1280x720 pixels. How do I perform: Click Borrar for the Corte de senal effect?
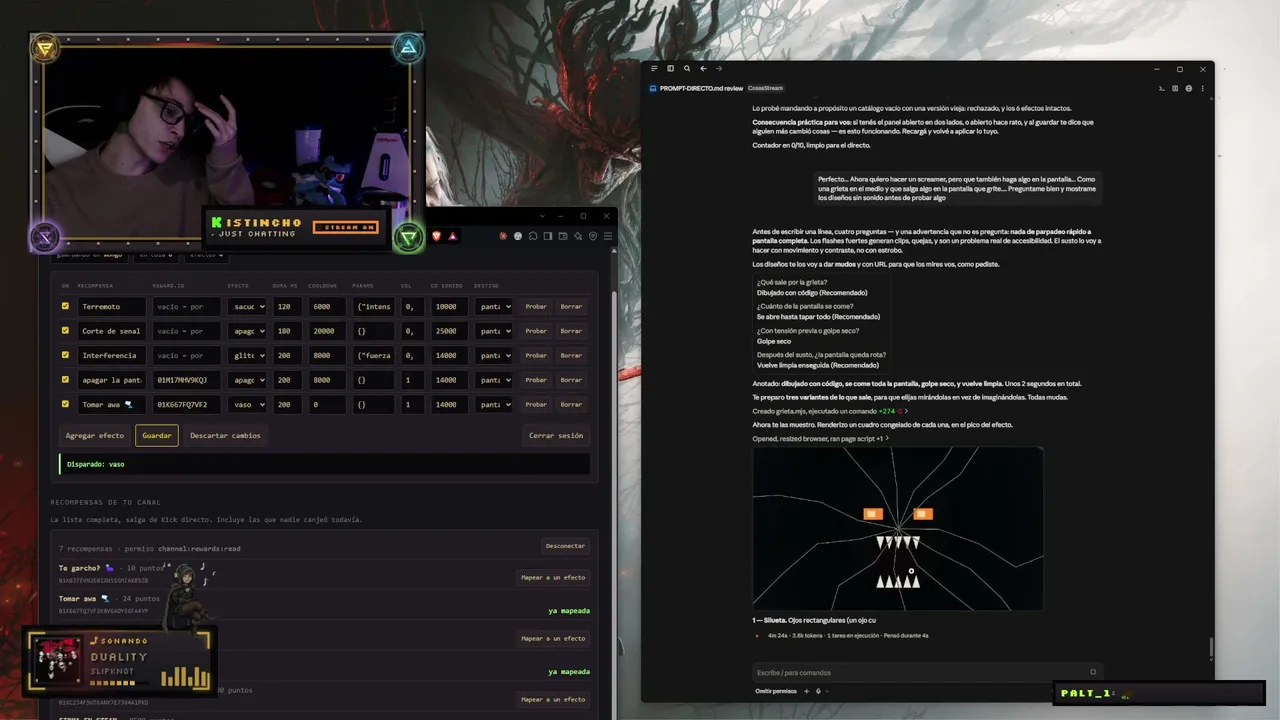pos(571,331)
